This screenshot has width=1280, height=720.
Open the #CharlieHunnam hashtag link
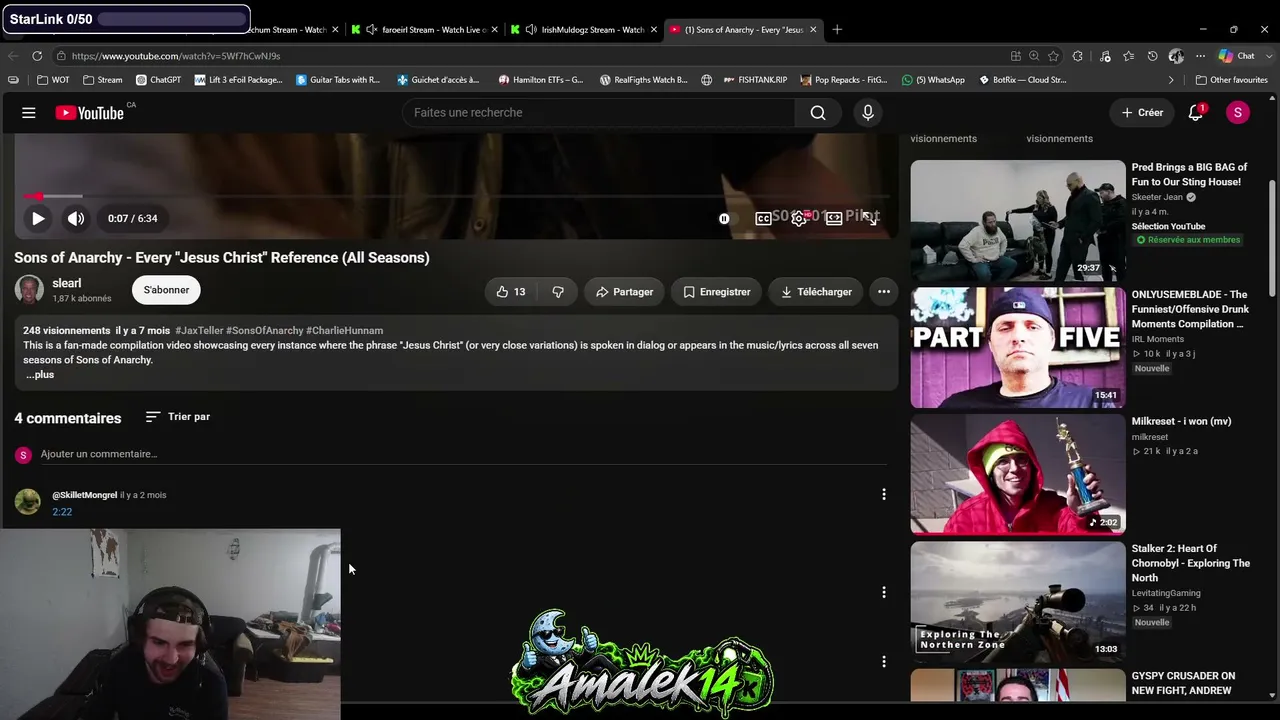344,331
